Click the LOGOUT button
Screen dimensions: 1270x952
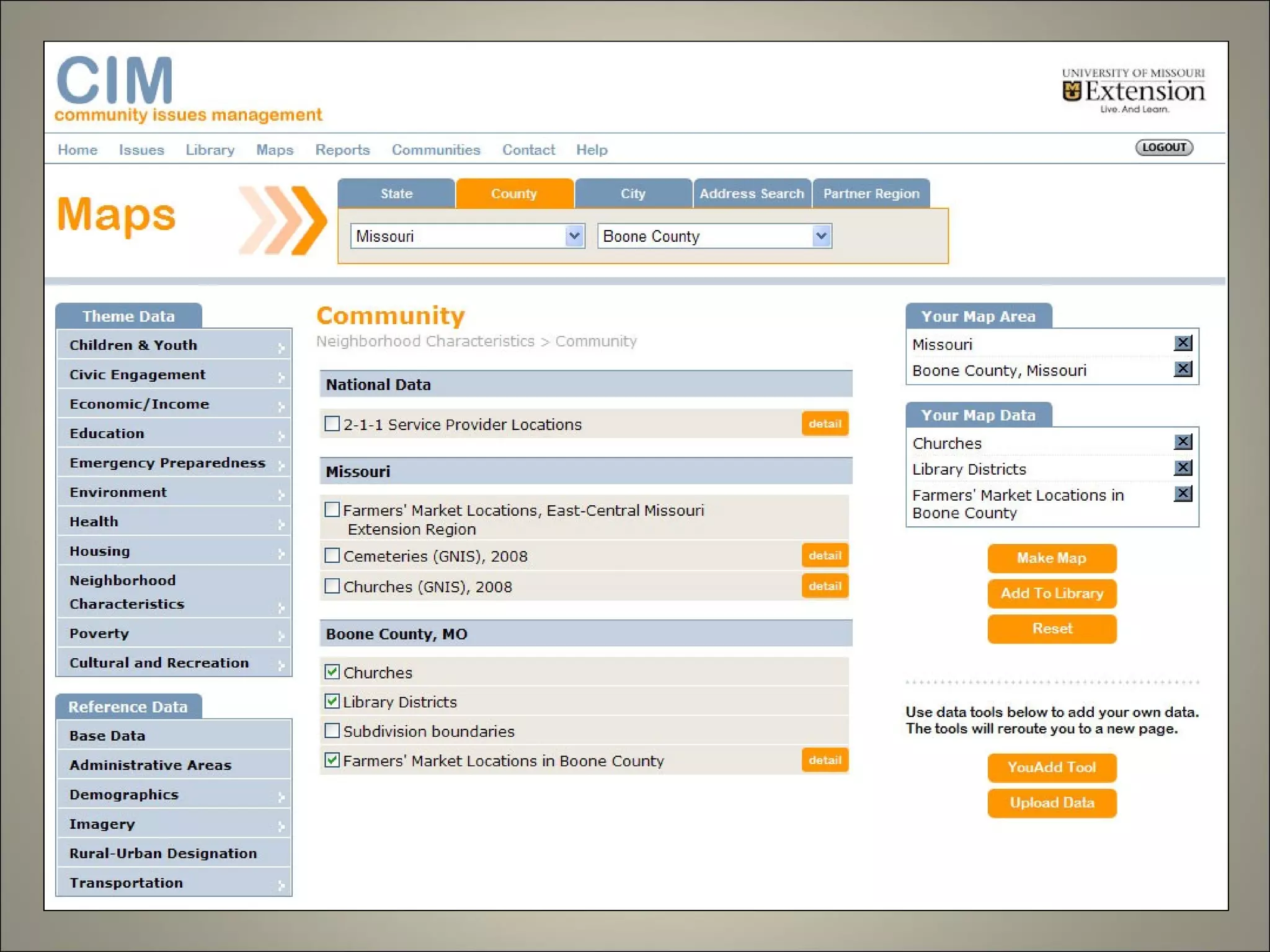click(1164, 148)
